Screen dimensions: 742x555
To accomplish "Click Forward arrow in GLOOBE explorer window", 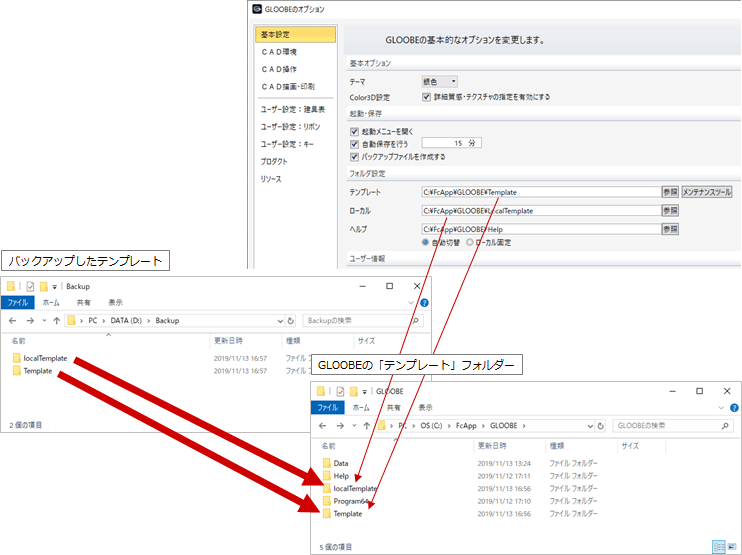I will 340,426.
